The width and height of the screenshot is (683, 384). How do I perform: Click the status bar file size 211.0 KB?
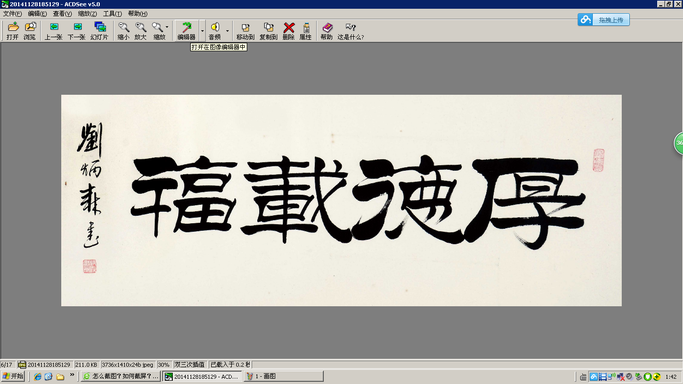[x=86, y=364]
